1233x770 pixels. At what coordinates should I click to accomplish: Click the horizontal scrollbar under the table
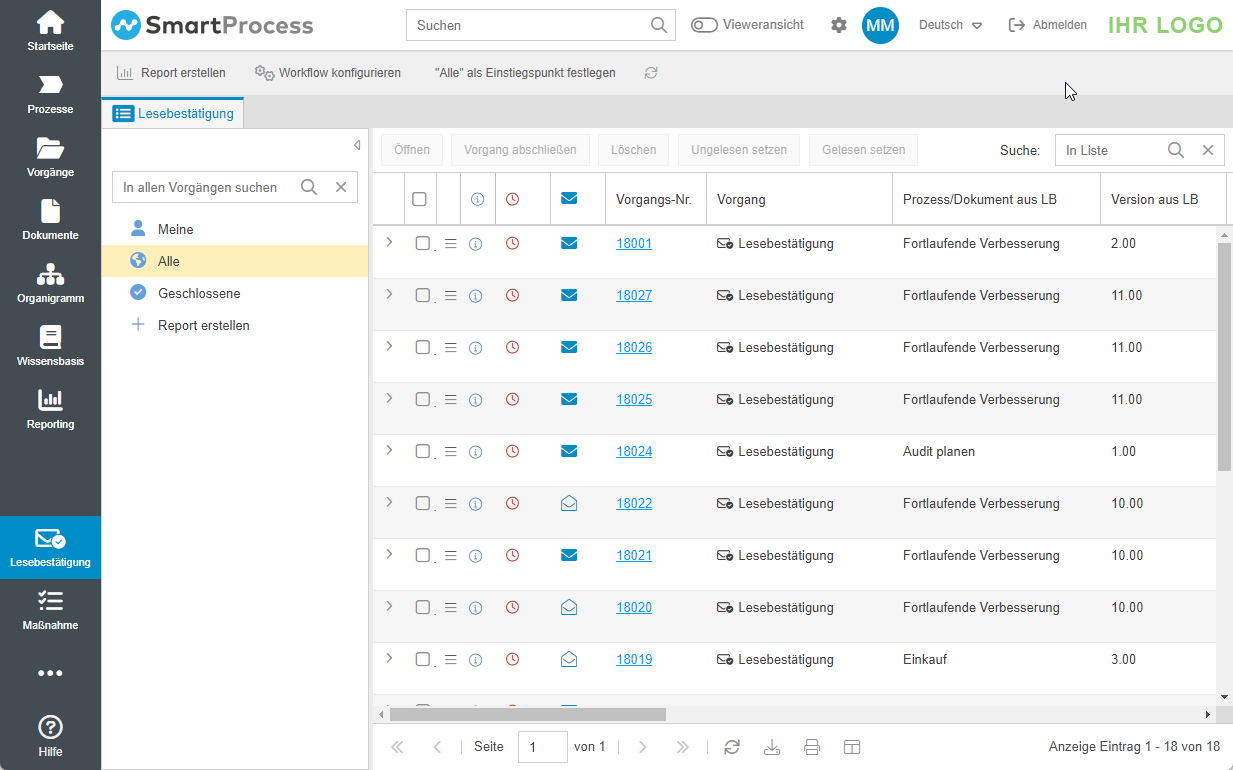click(x=527, y=714)
